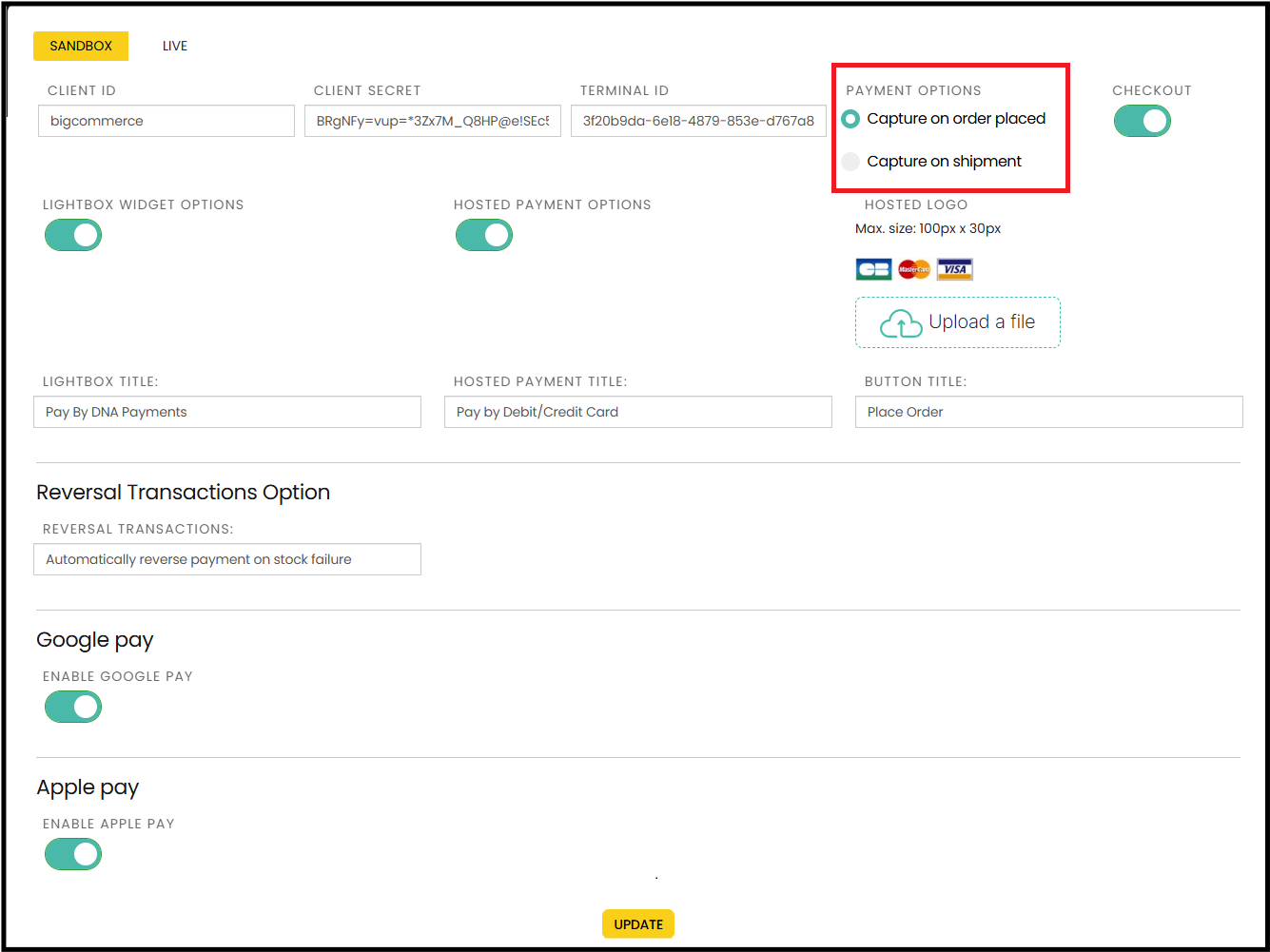Select Capture on order placed option
The width and height of the screenshot is (1270, 952).
850,119
